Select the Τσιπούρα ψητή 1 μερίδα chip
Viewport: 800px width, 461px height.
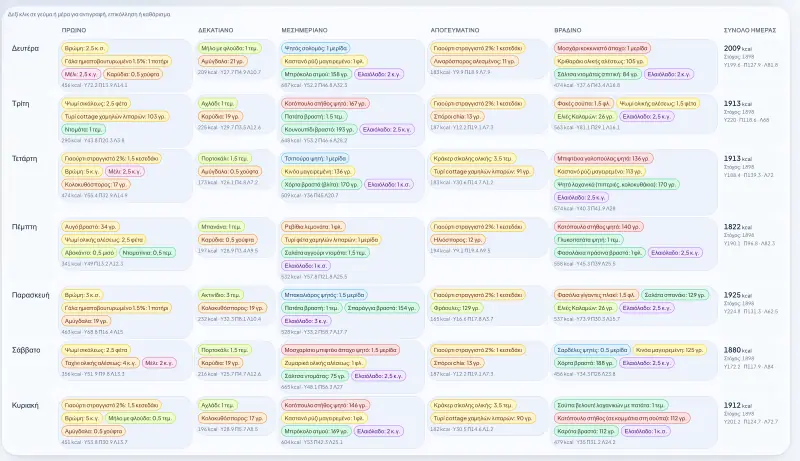[315, 159]
